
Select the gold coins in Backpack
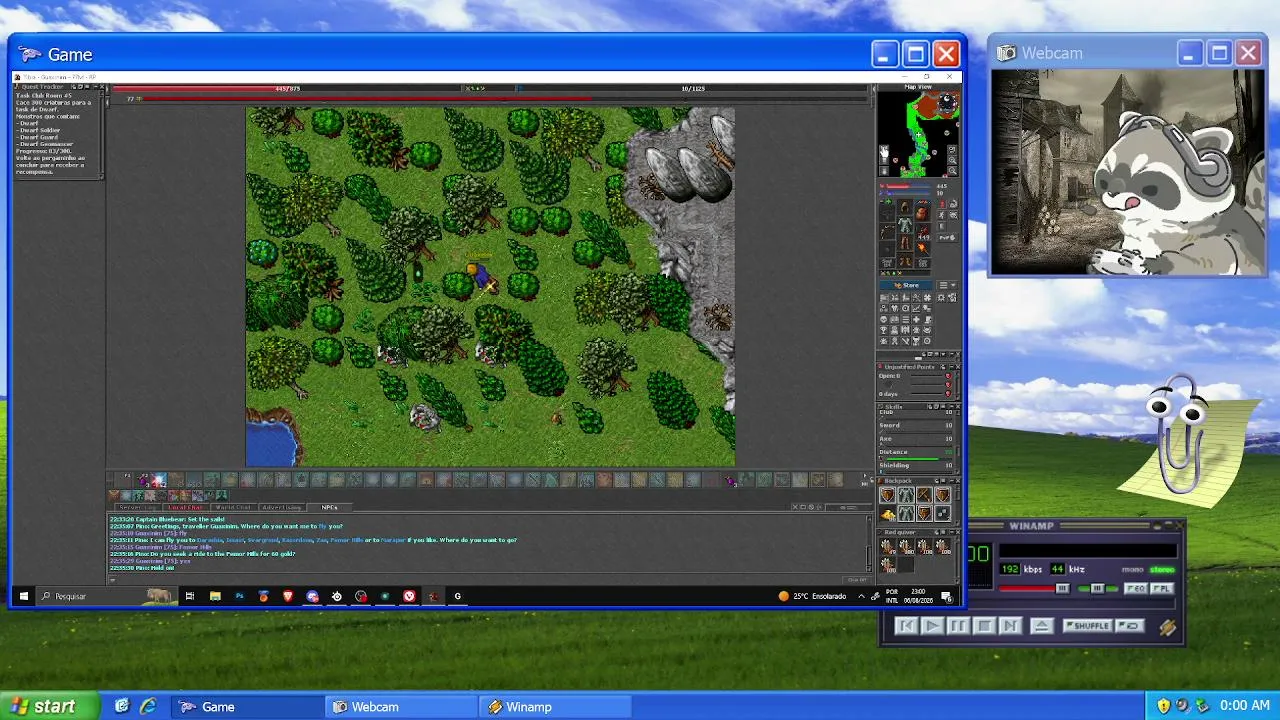pos(887,514)
